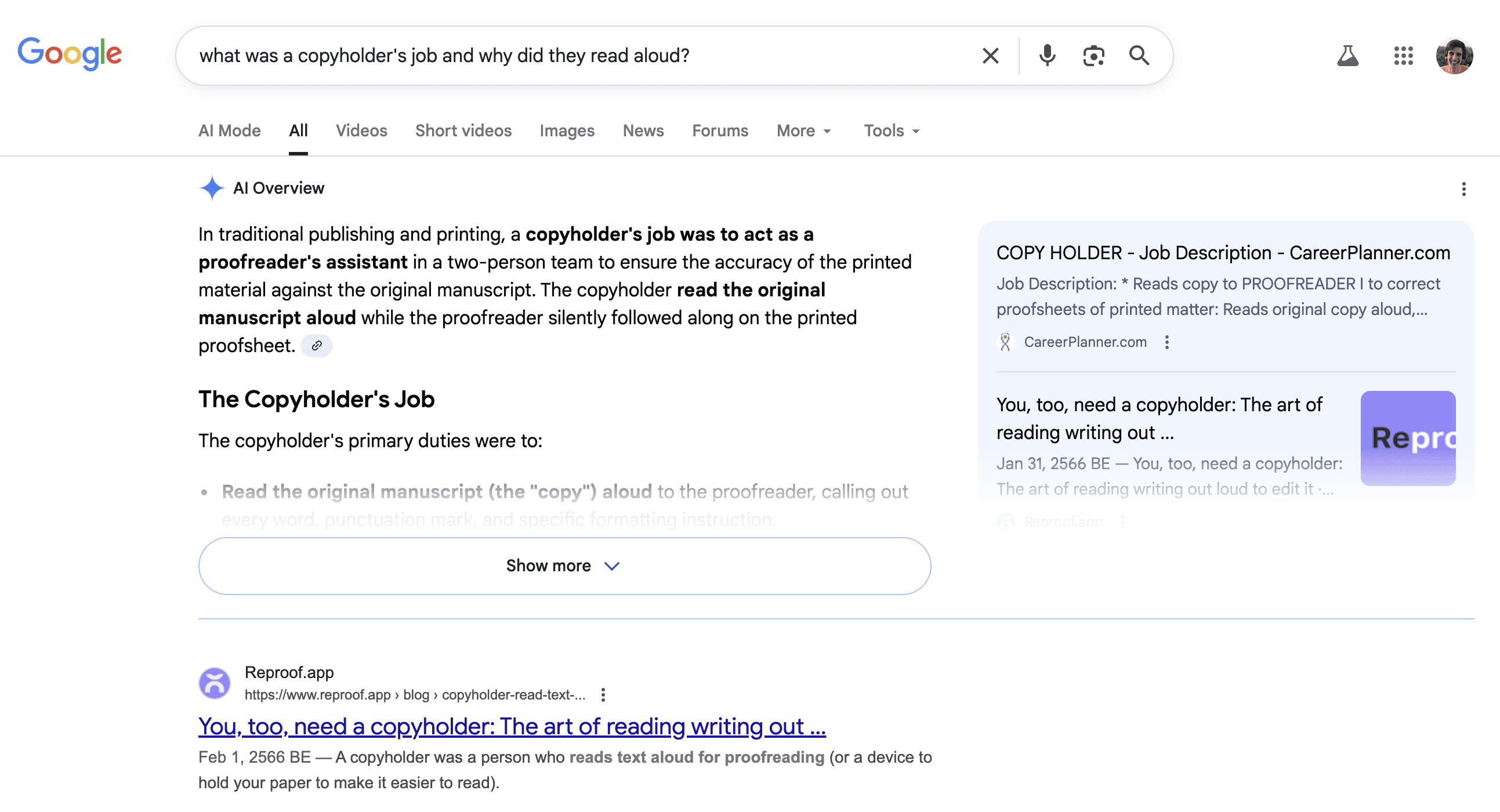This screenshot has width=1500, height=812.
Task: Open Search Labs via the flask icon
Action: point(1349,56)
